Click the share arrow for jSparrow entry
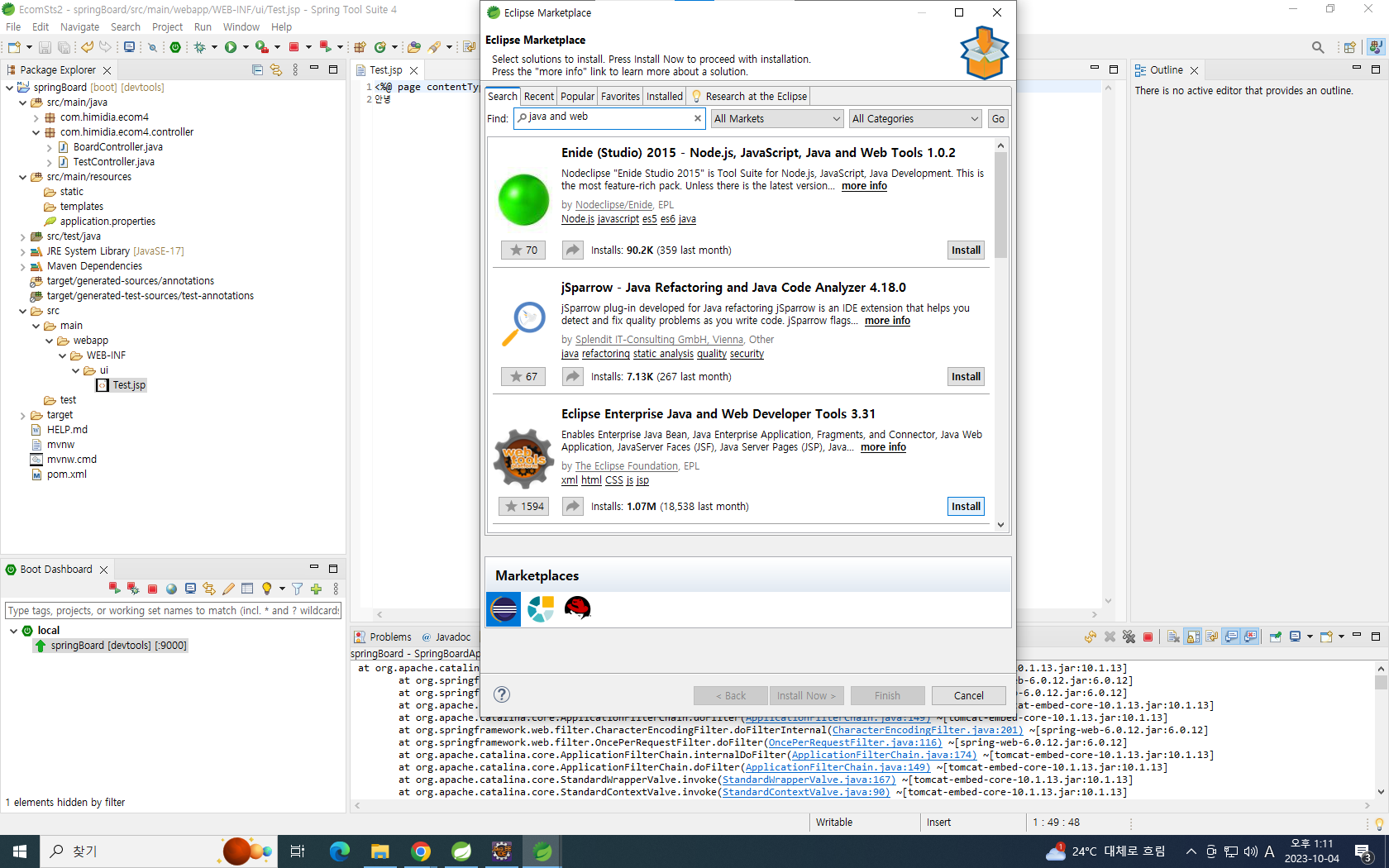Image resolution: width=1389 pixels, height=868 pixels. coord(573,376)
